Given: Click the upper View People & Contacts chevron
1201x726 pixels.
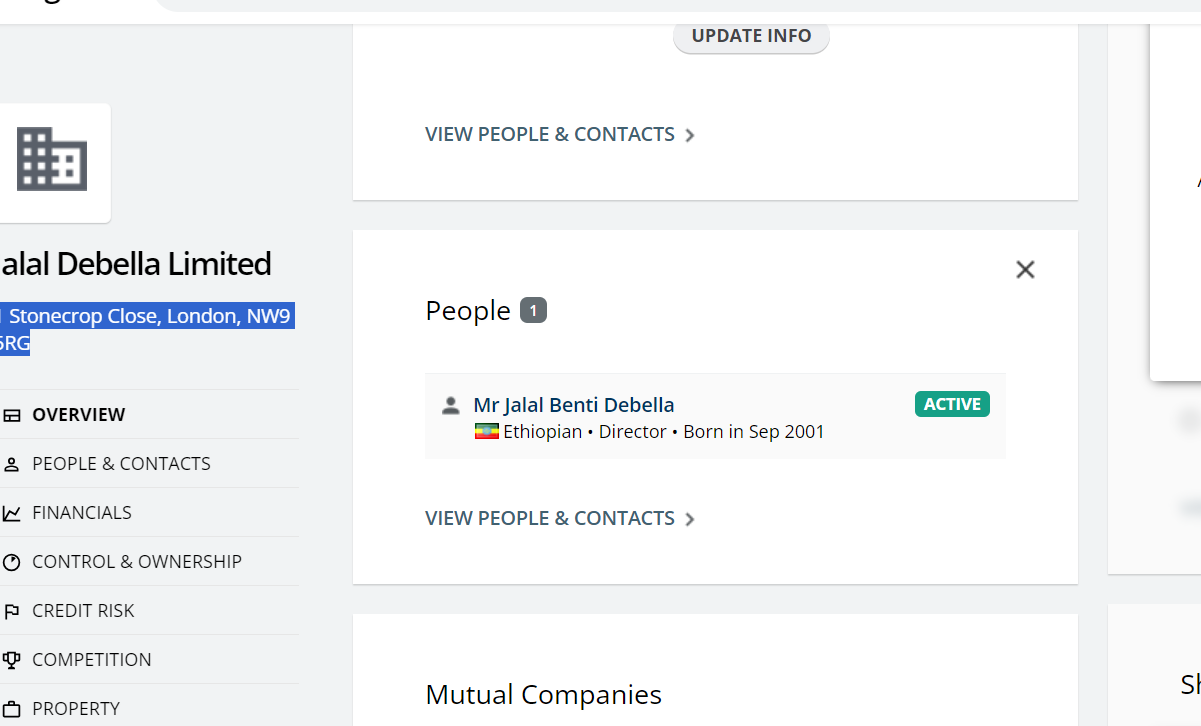Looking at the screenshot, I should pos(690,135).
